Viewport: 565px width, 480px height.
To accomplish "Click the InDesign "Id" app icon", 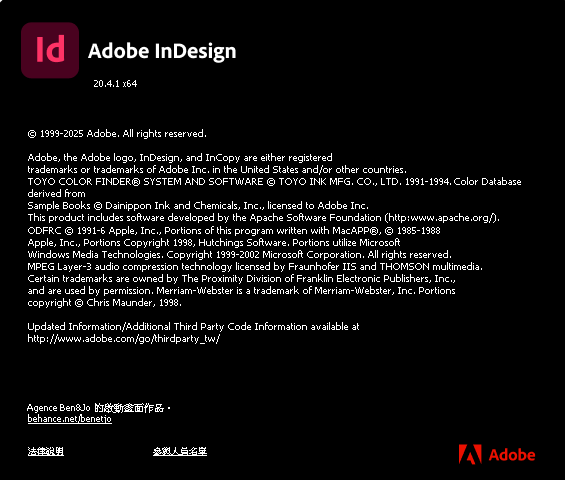I will (50, 50).
